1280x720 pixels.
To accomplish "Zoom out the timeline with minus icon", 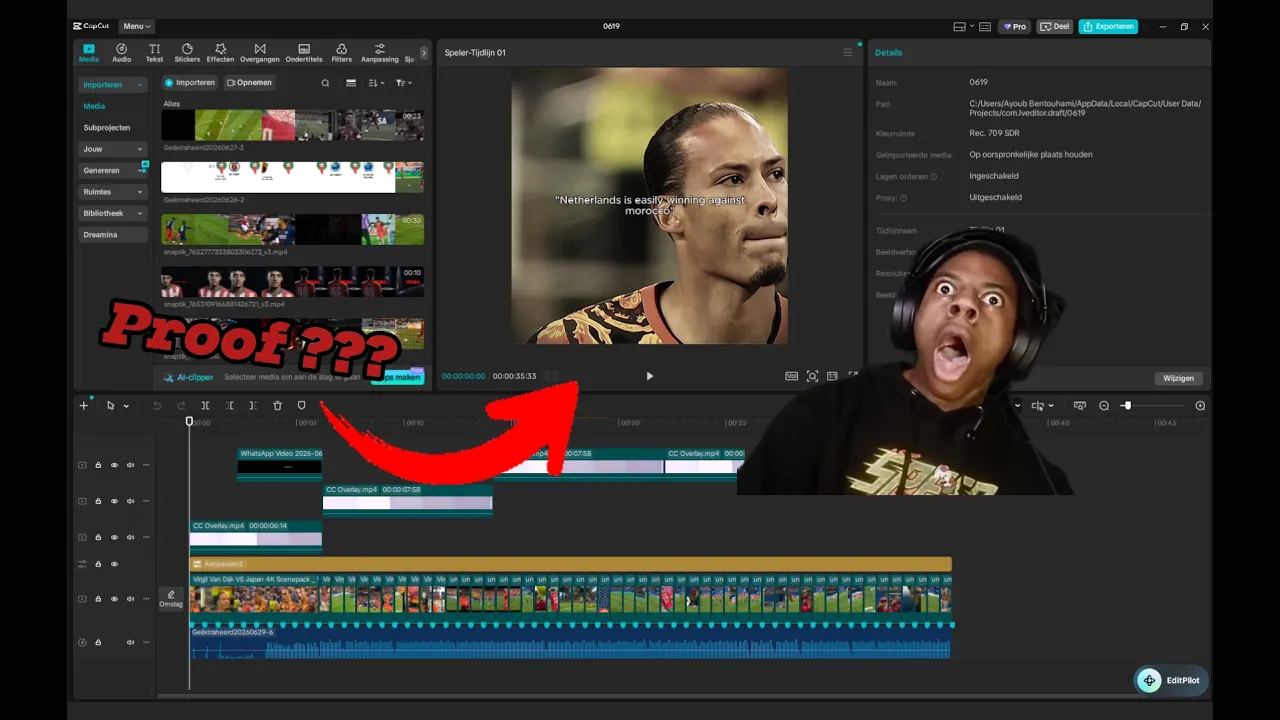I will (1104, 406).
